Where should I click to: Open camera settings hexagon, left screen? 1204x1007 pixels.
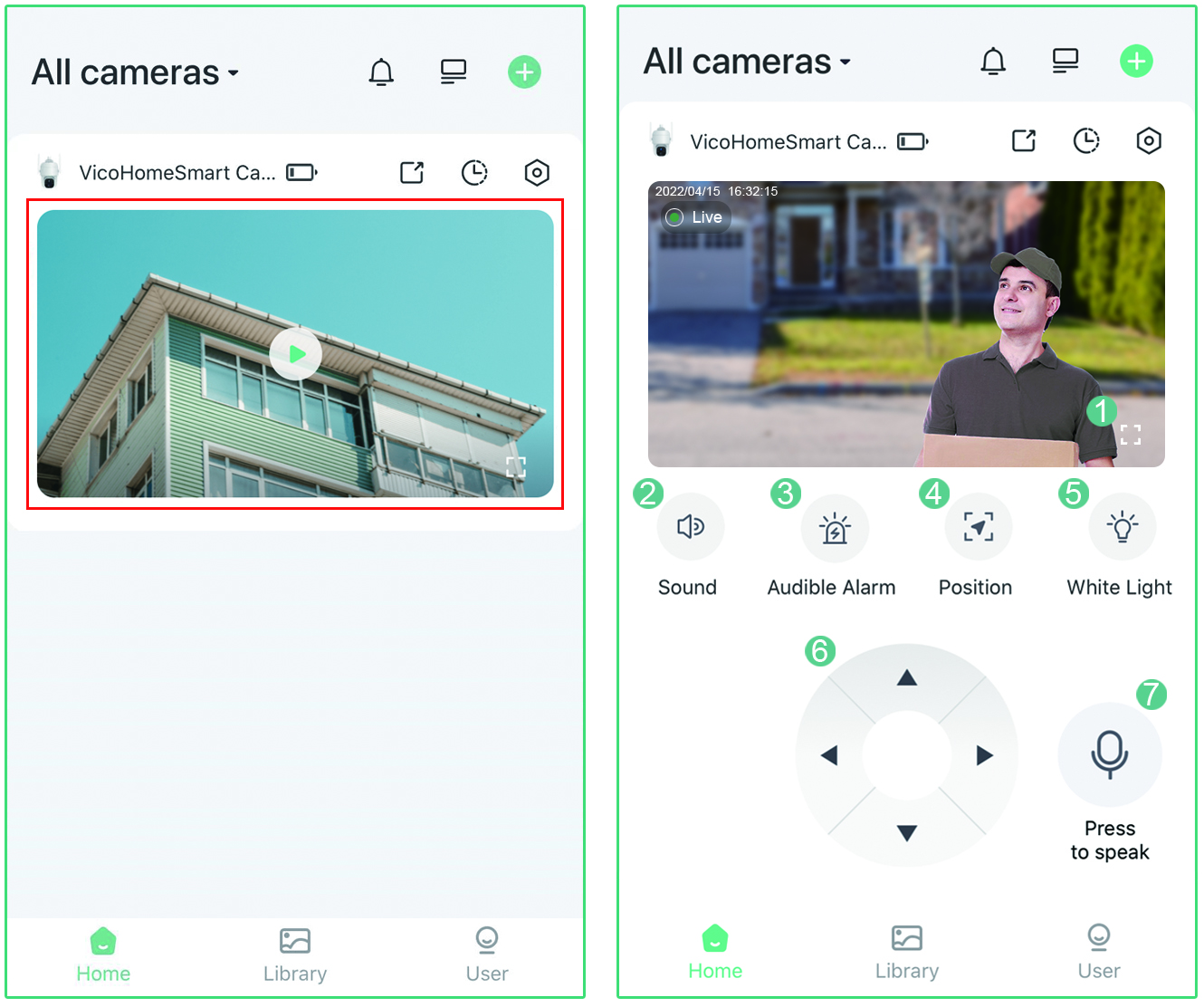point(537,172)
